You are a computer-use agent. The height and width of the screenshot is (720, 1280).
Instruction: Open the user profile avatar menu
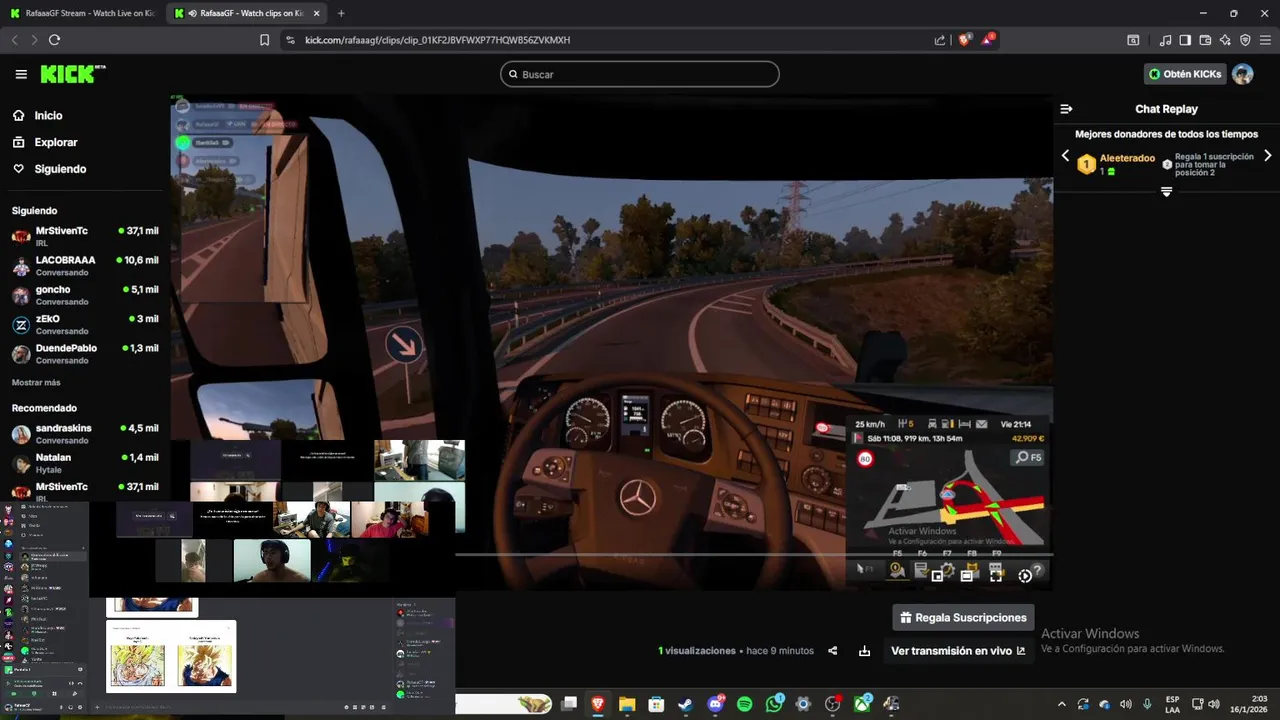click(1243, 74)
